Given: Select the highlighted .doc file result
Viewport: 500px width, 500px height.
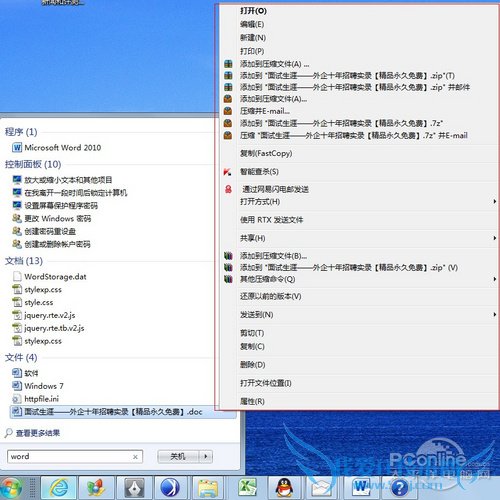Looking at the screenshot, I should [x=123, y=412].
